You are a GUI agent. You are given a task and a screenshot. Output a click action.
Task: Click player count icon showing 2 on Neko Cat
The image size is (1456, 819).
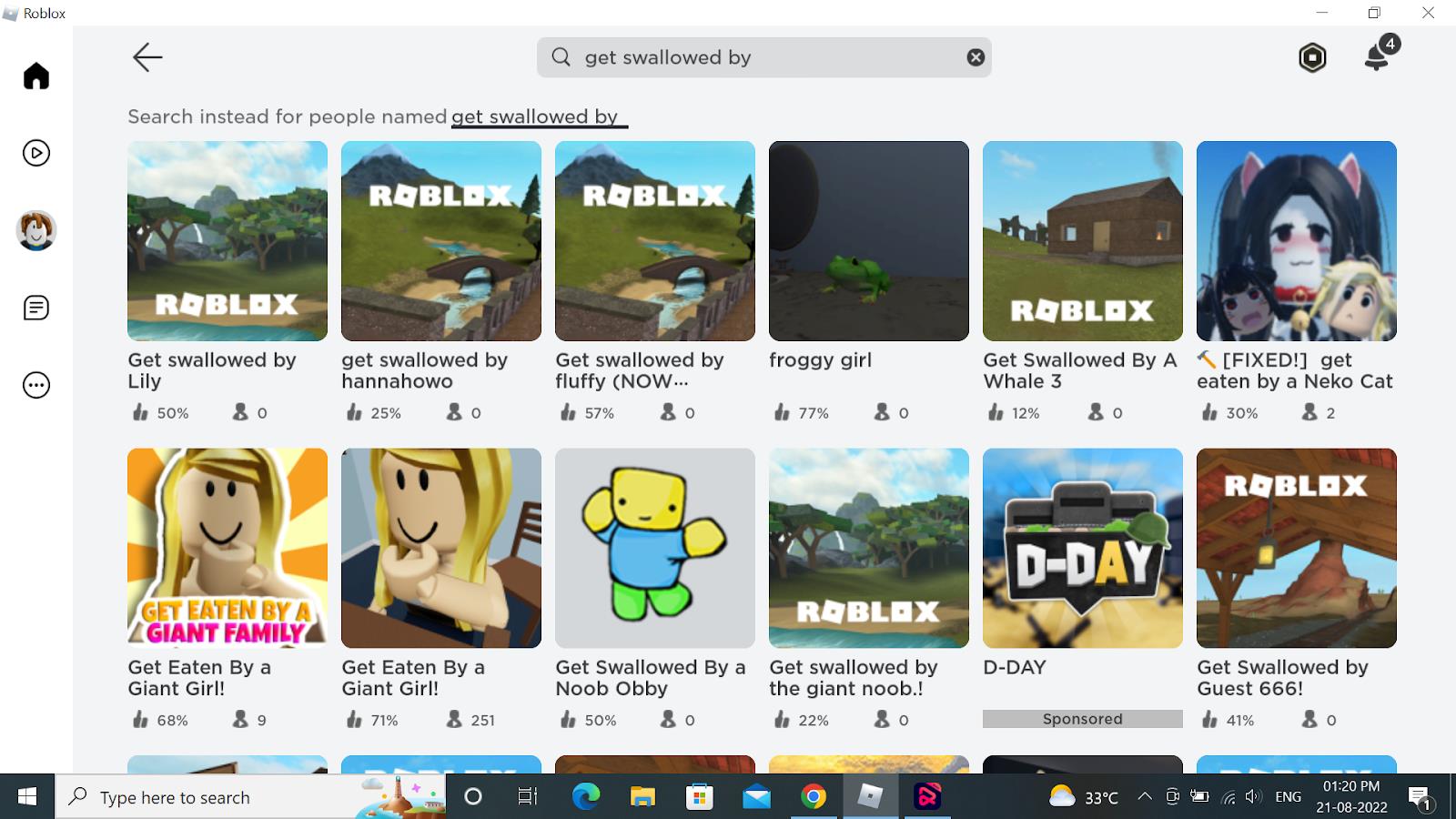pos(1309,412)
